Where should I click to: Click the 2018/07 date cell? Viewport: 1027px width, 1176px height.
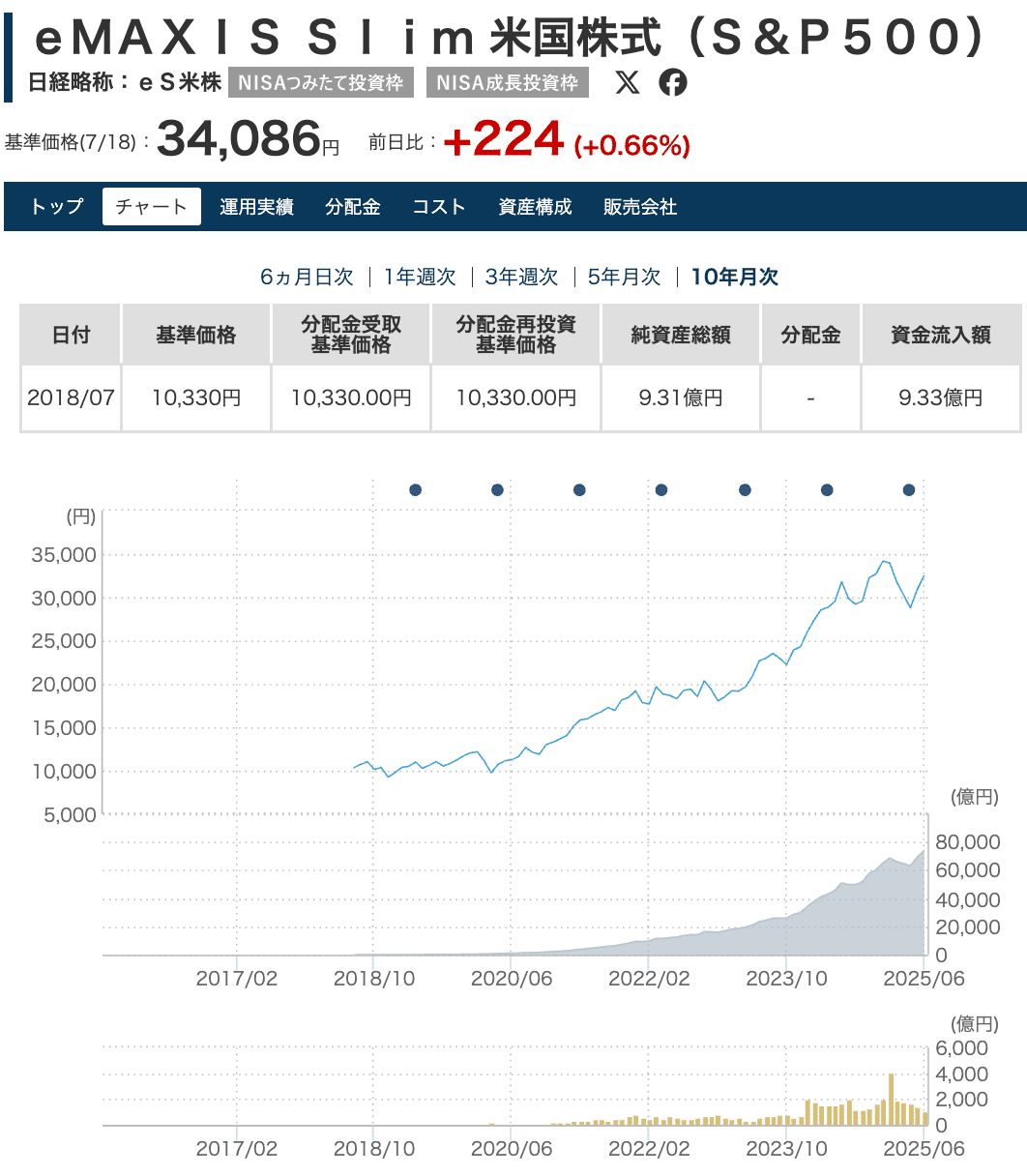point(71,397)
